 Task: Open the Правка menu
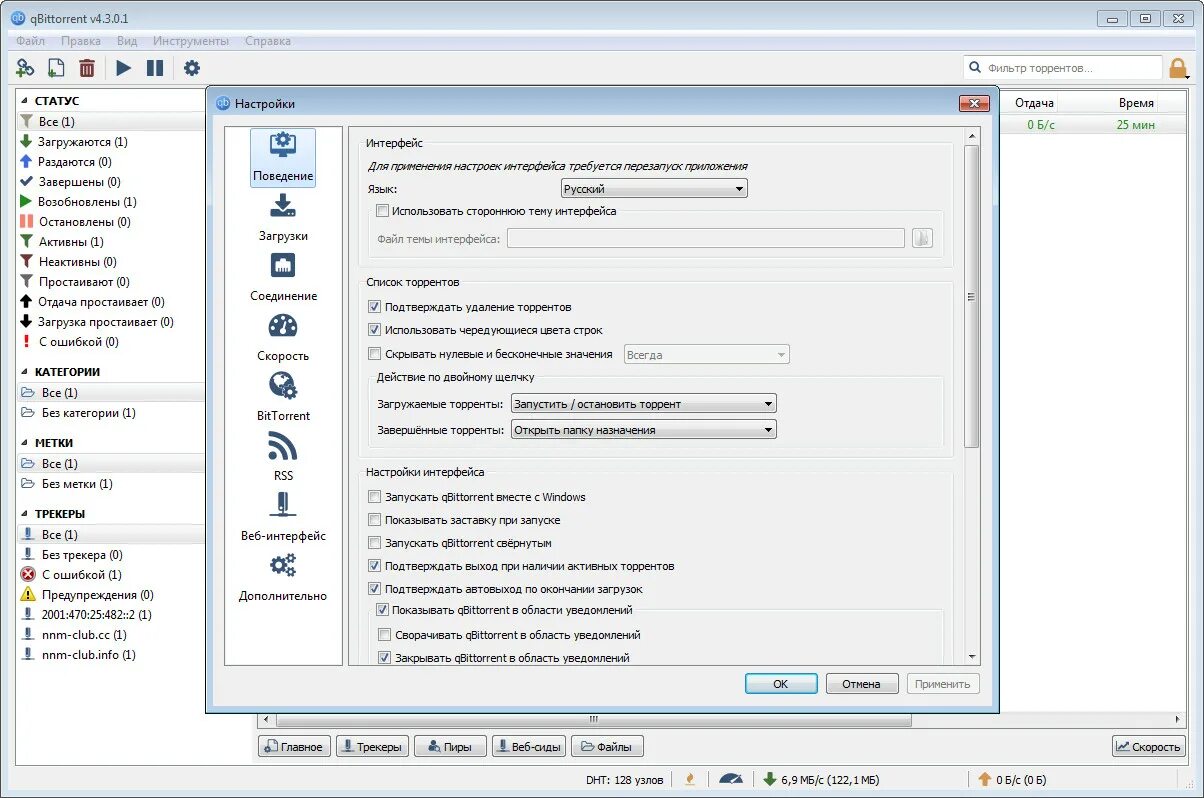point(80,41)
